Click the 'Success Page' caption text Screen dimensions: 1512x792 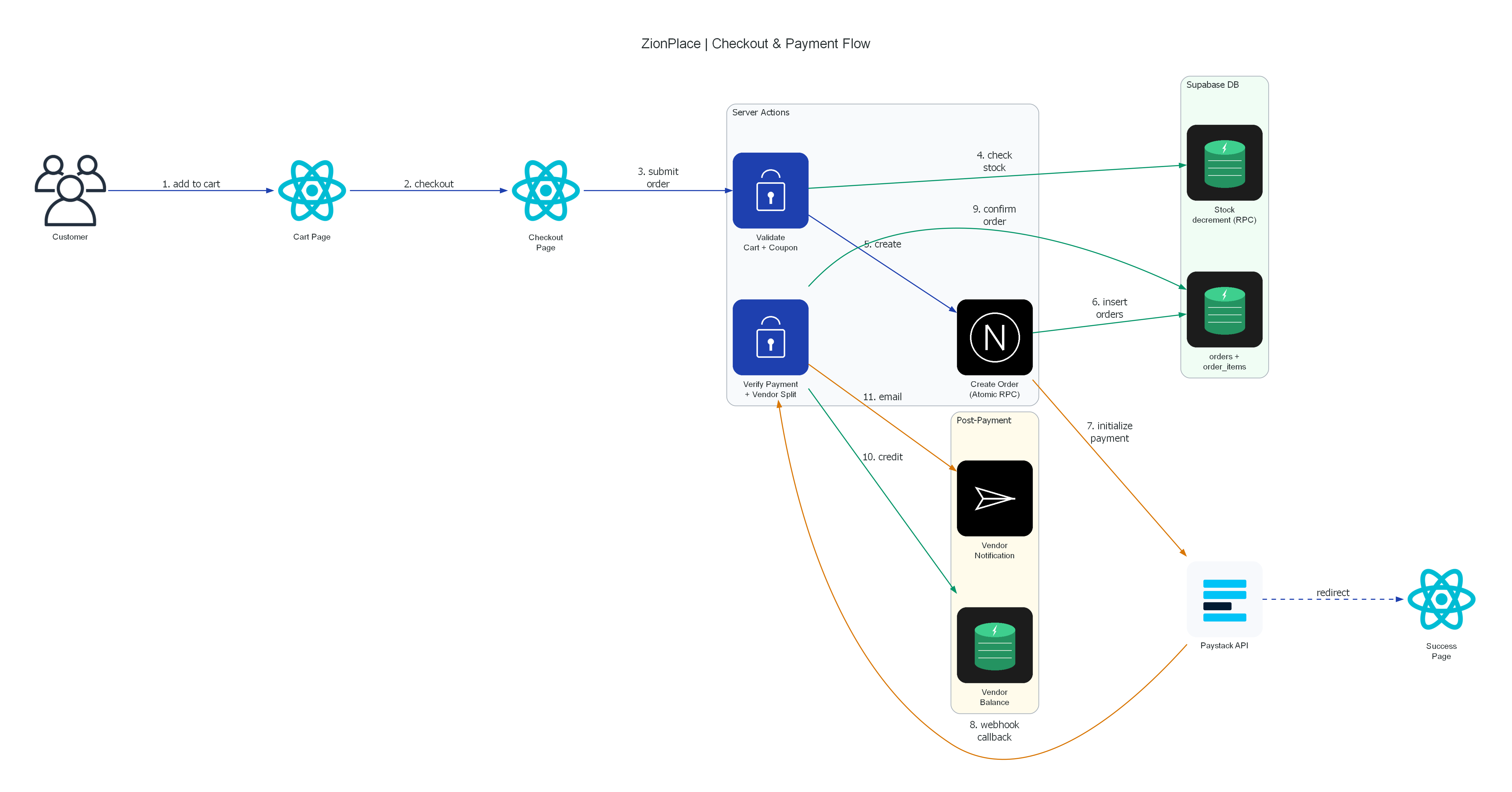click(1441, 651)
